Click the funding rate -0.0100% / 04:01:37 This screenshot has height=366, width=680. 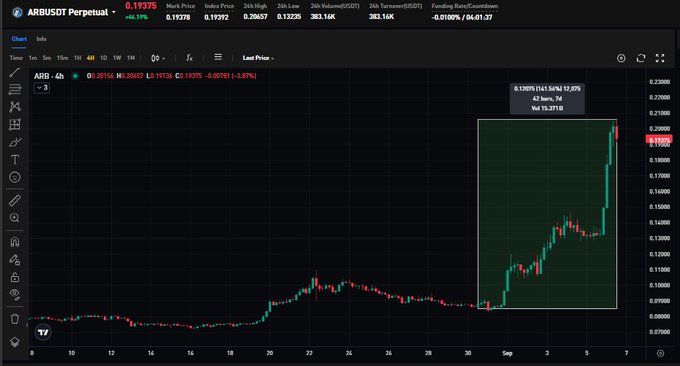[462, 17]
